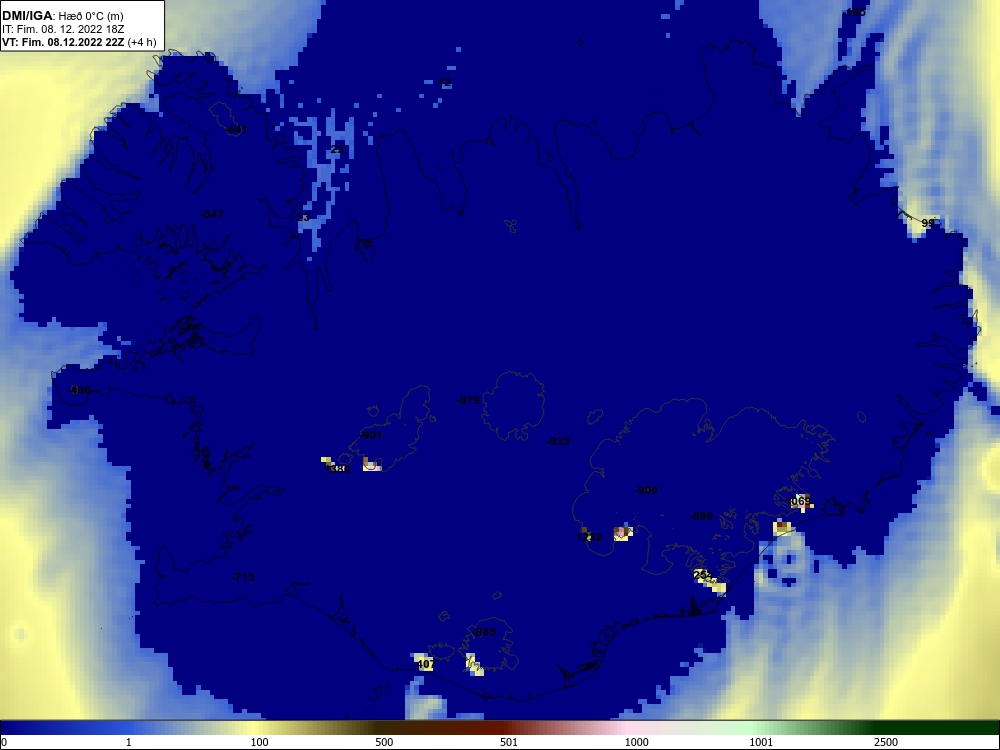This screenshot has height=750, width=1000.
Task: Click the map value 1212
Action: pyautogui.click(x=589, y=537)
